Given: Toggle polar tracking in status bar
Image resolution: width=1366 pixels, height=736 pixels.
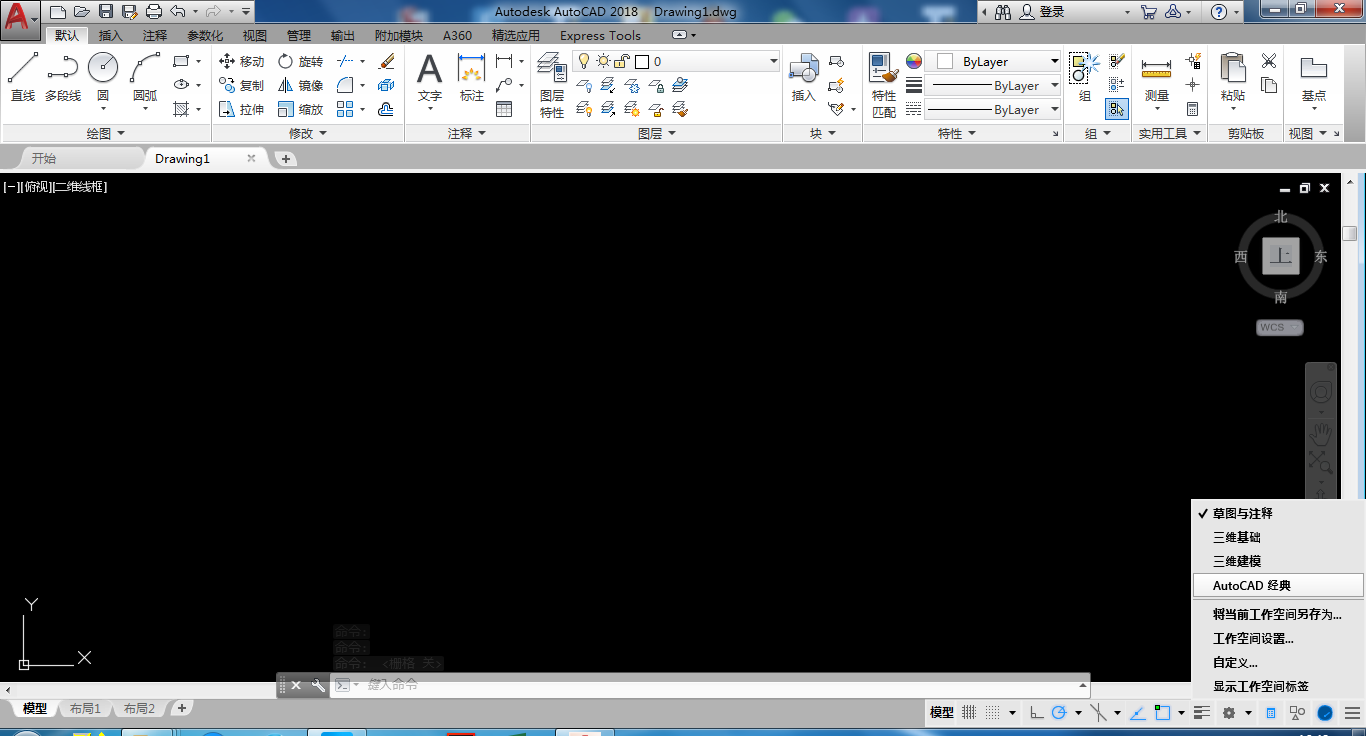Looking at the screenshot, I should click(x=1059, y=713).
